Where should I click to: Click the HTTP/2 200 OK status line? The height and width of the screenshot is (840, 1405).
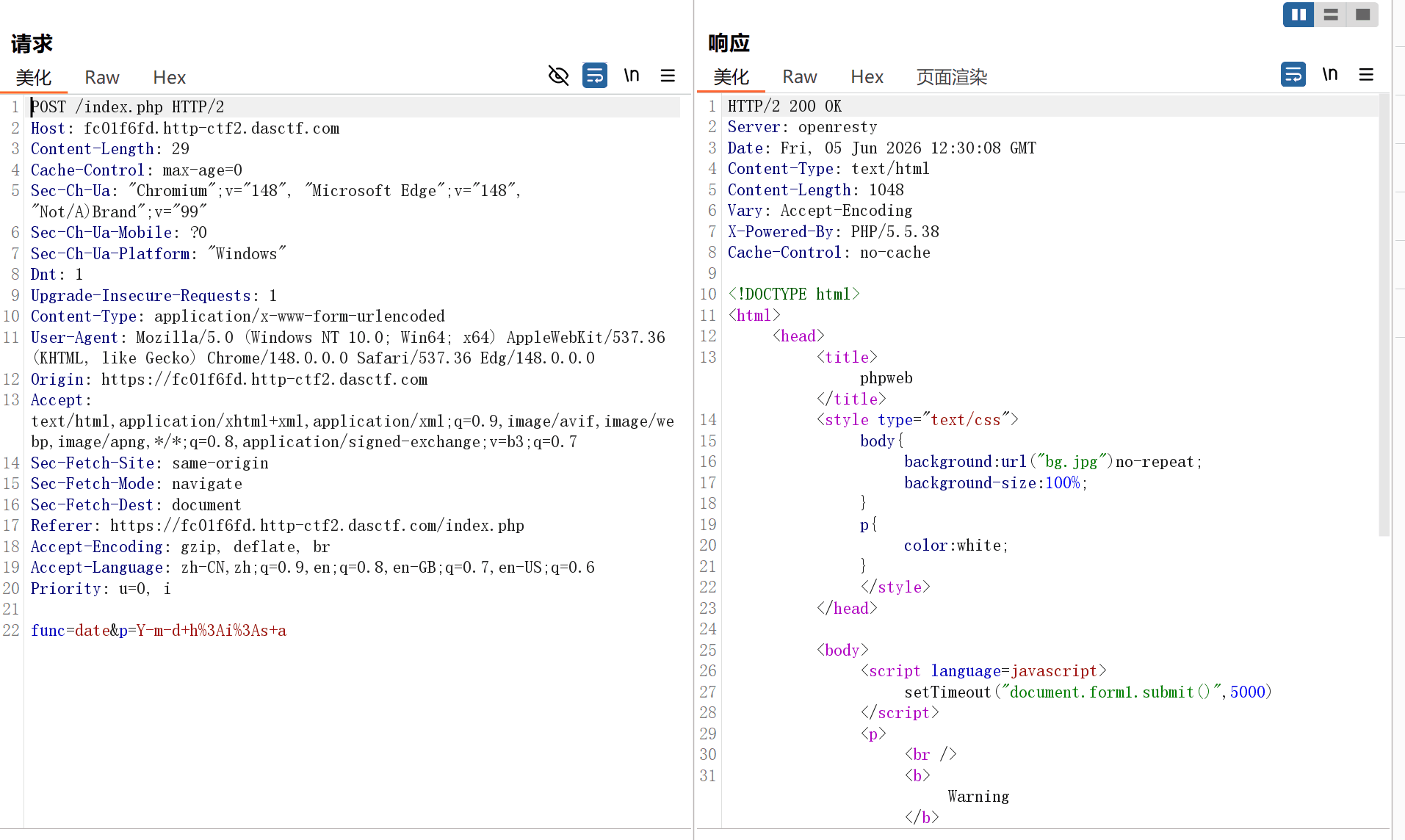[785, 106]
